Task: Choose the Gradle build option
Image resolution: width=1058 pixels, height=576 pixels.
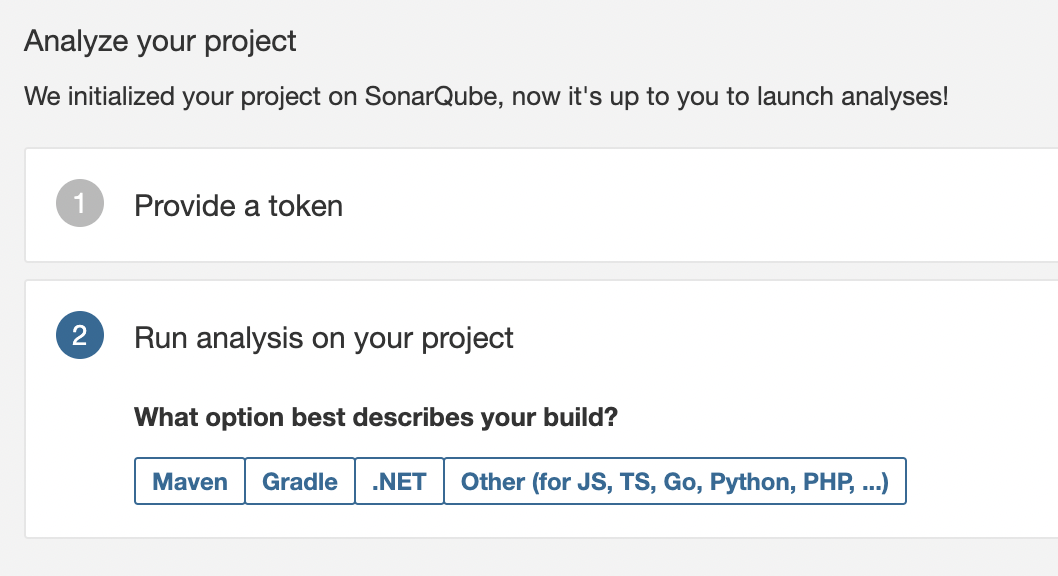Action: 300,482
